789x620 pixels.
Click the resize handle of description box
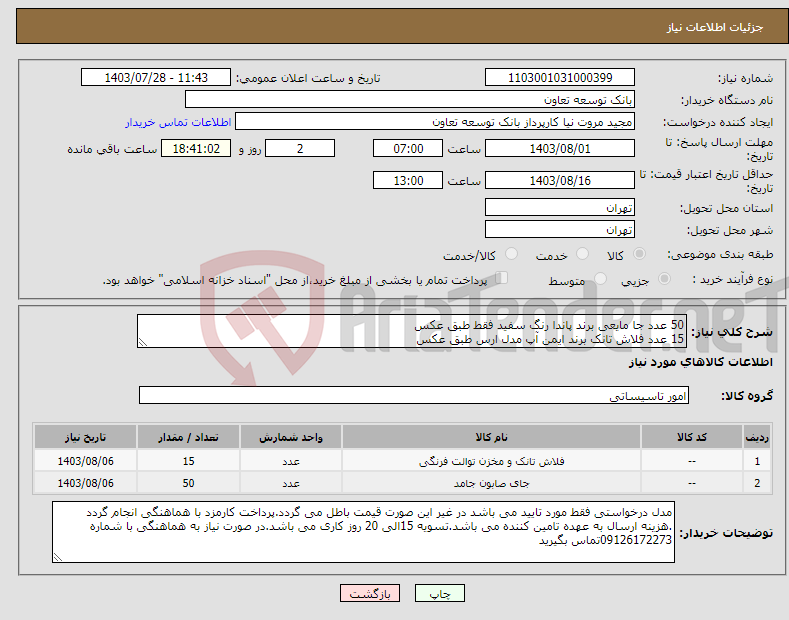tap(143, 343)
